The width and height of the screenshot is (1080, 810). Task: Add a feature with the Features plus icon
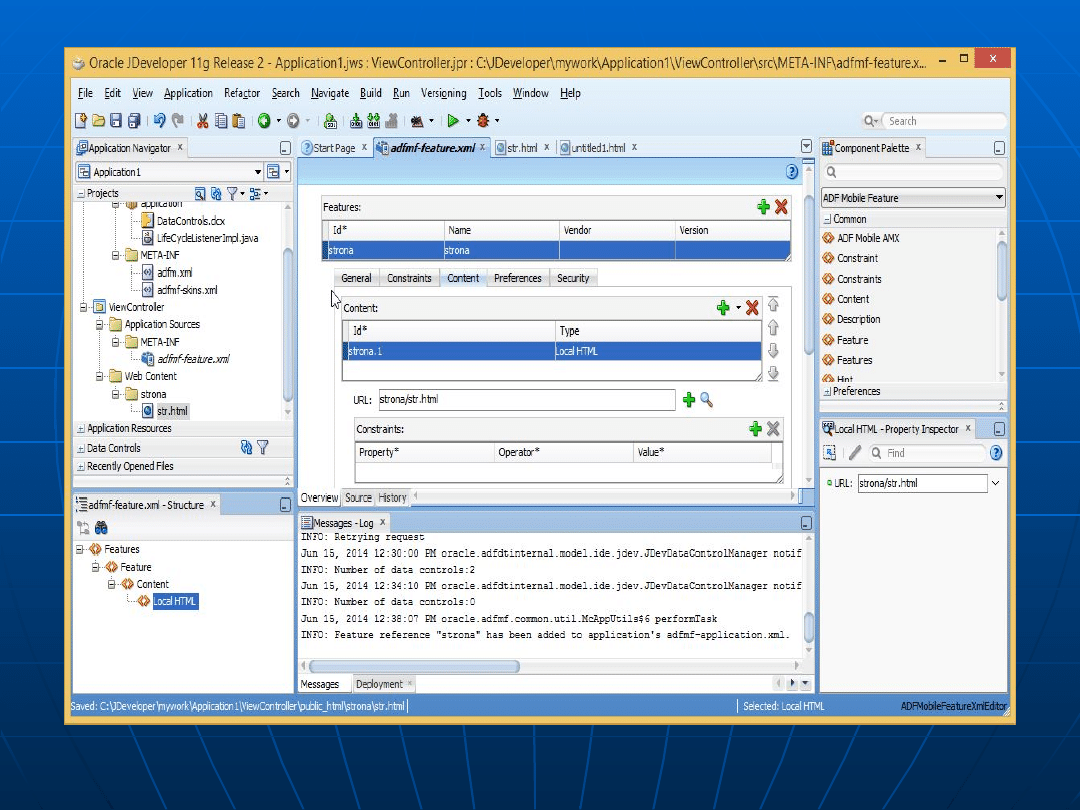(x=763, y=207)
